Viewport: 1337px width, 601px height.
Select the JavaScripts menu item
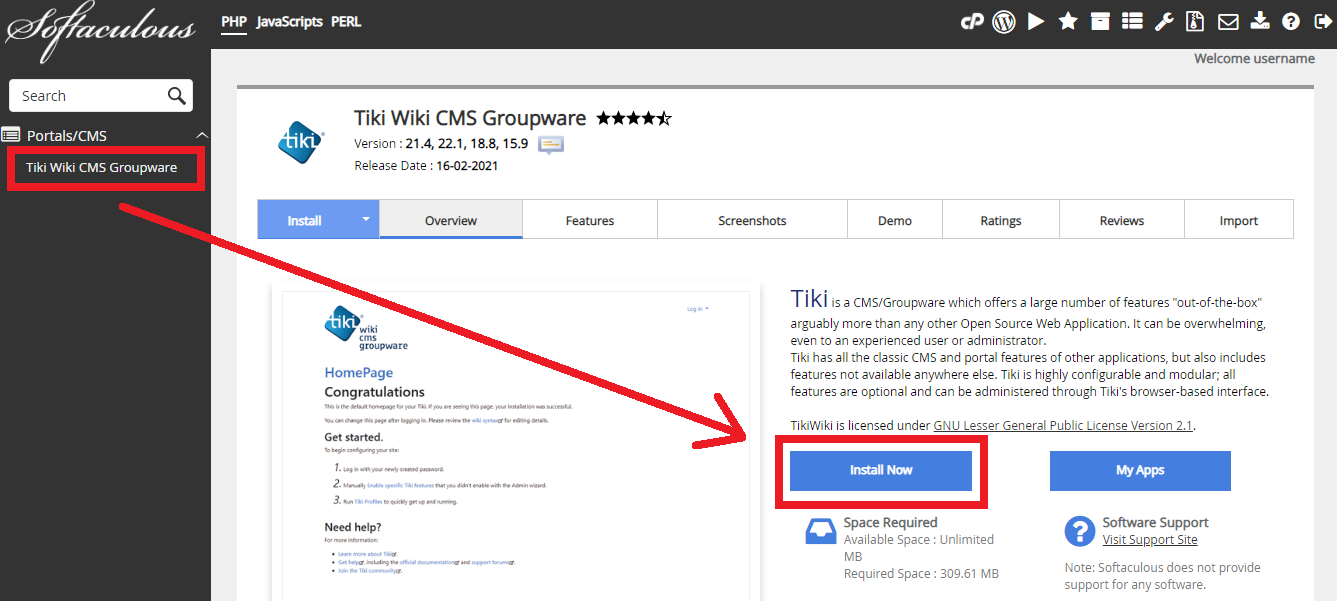point(289,21)
